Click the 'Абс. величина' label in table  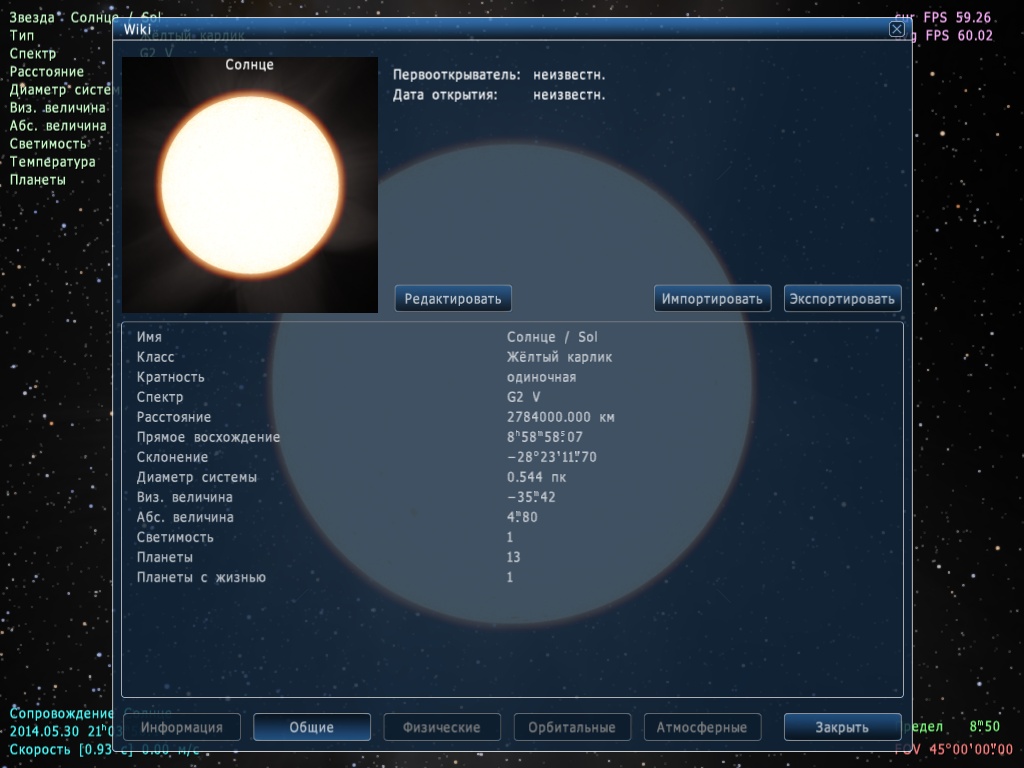[185, 517]
